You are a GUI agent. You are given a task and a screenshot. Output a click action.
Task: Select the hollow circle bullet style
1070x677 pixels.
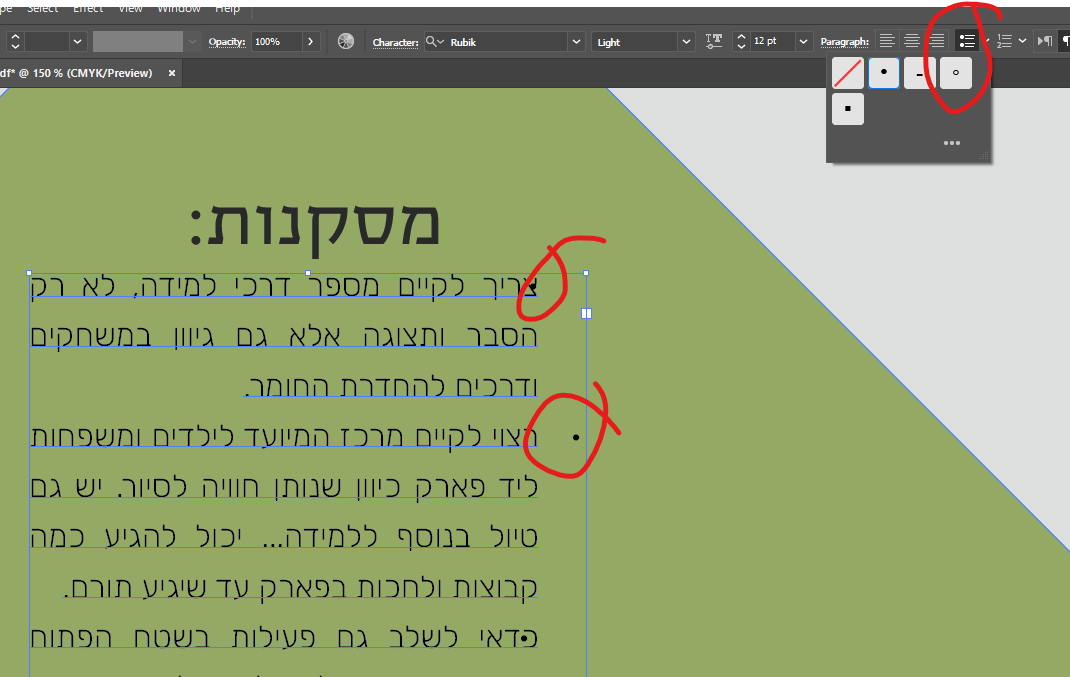[955, 73]
